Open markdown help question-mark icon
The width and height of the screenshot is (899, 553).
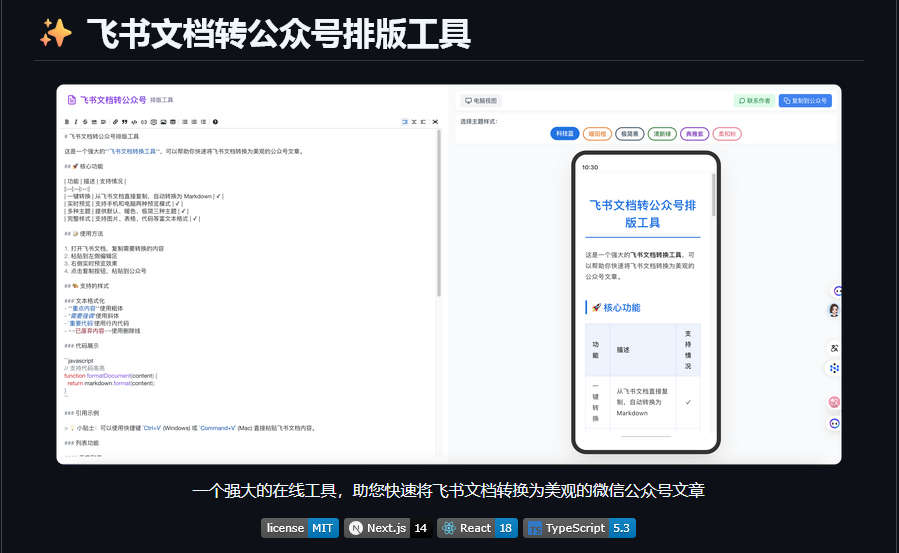pos(216,122)
